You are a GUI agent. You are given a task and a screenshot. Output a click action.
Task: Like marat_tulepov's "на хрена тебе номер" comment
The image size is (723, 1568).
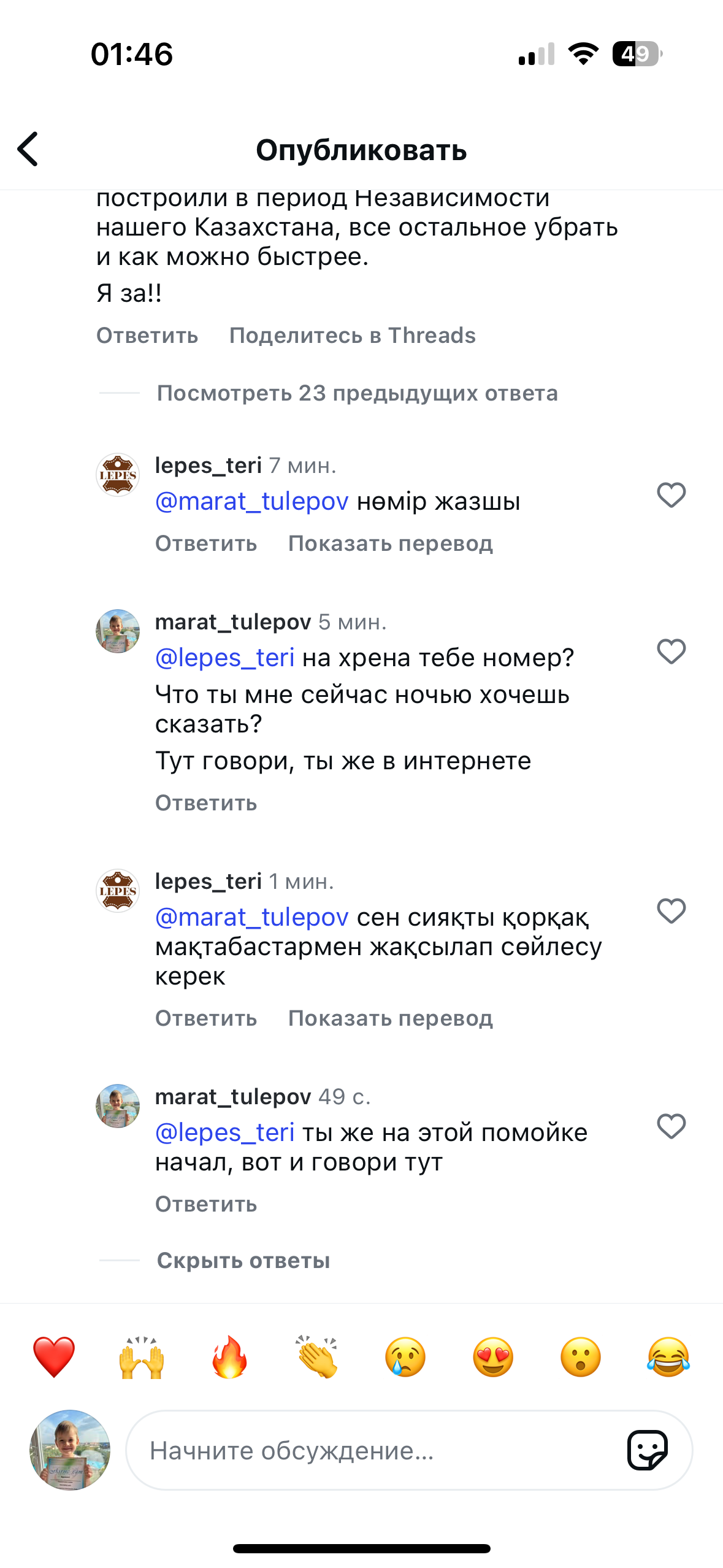(671, 651)
